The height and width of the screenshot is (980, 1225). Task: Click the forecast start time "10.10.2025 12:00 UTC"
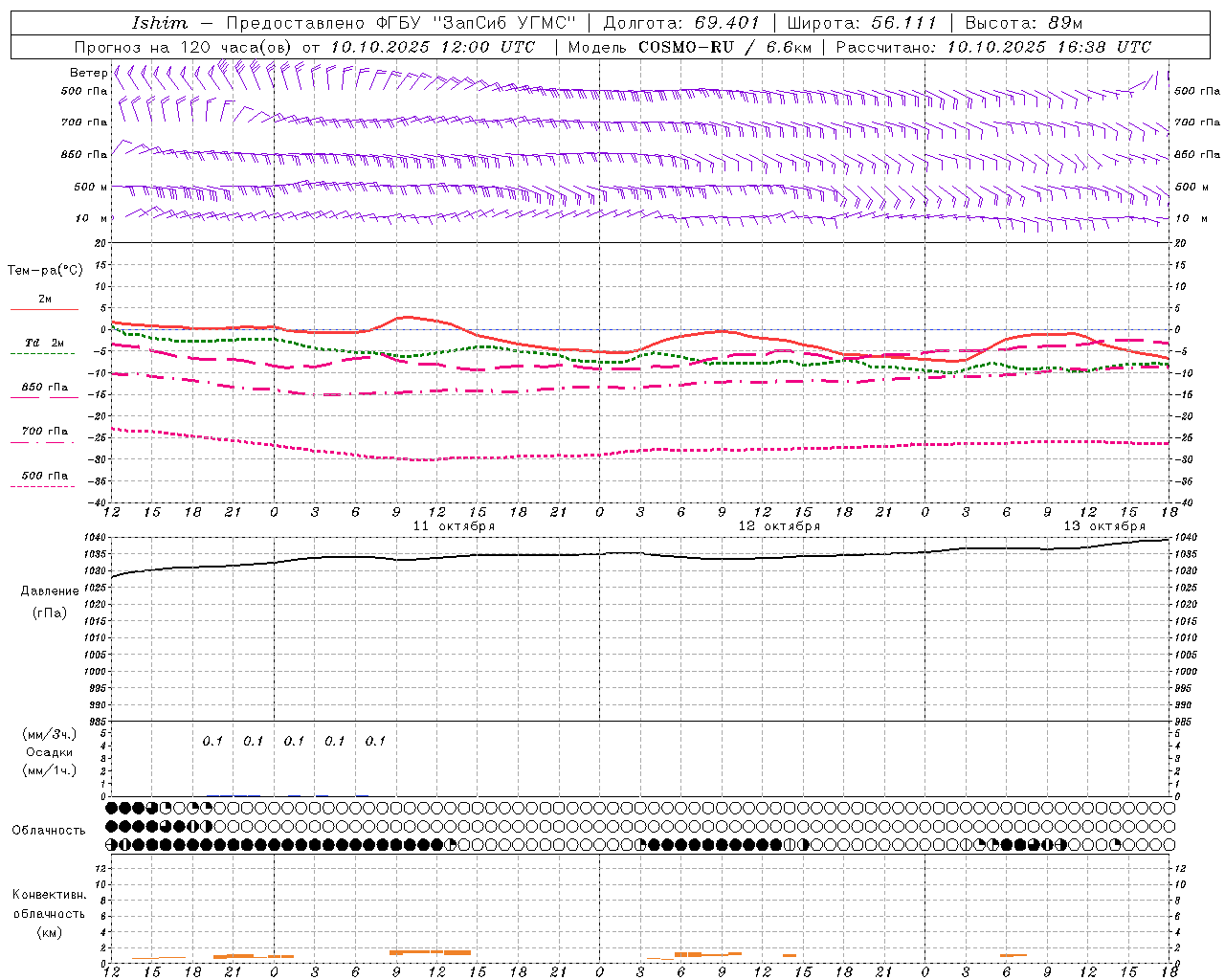(x=433, y=47)
